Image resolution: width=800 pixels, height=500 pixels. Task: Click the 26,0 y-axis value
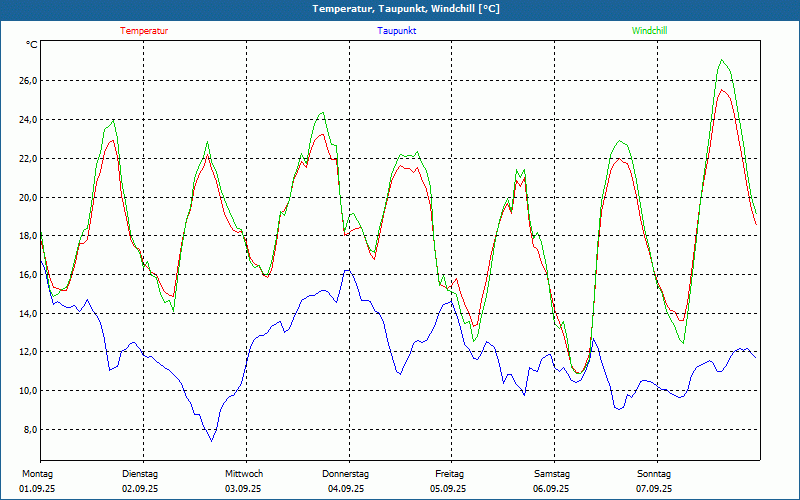[27, 81]
